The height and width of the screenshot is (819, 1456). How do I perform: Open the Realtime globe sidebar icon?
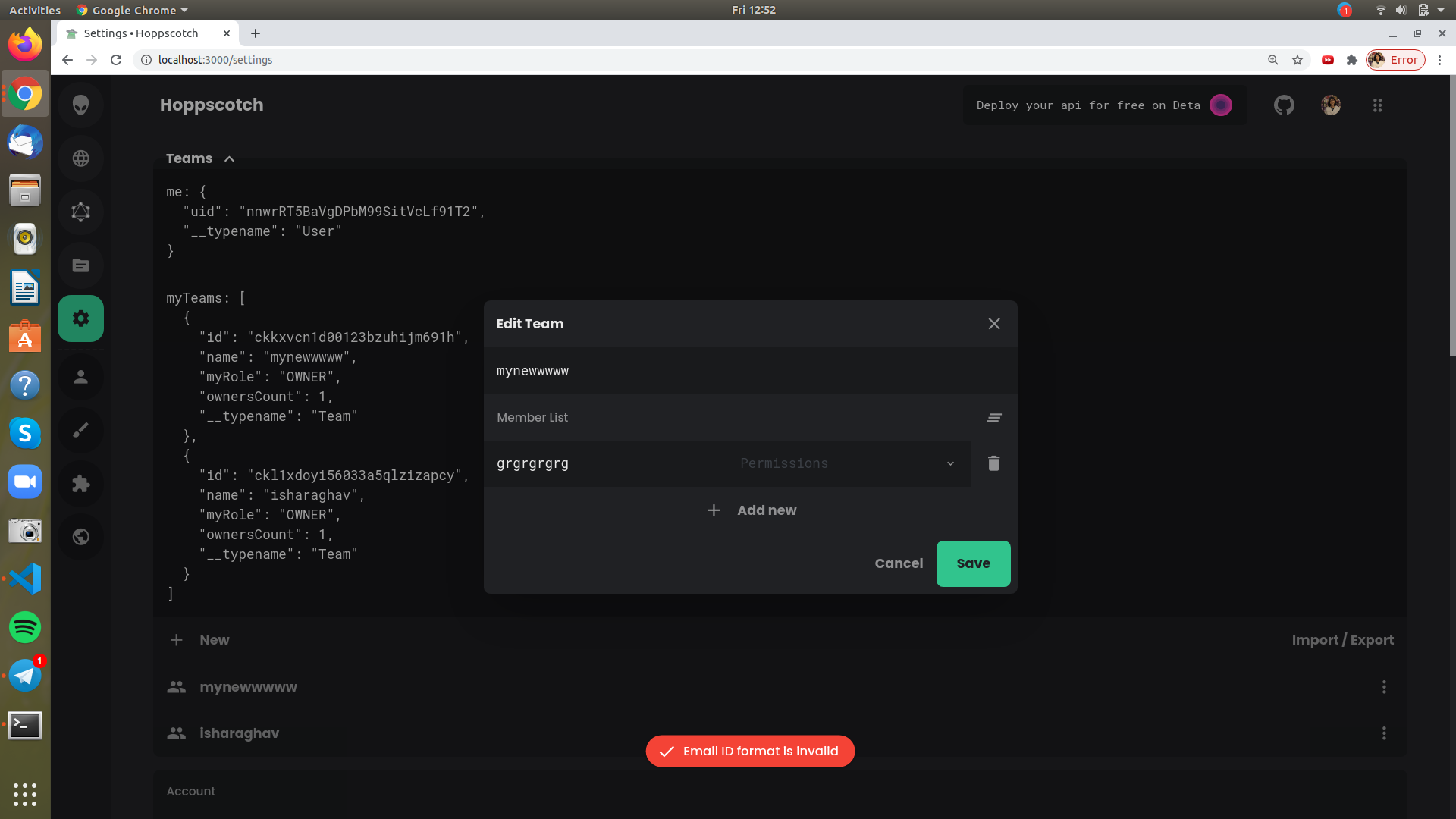[x=80, y=158]
